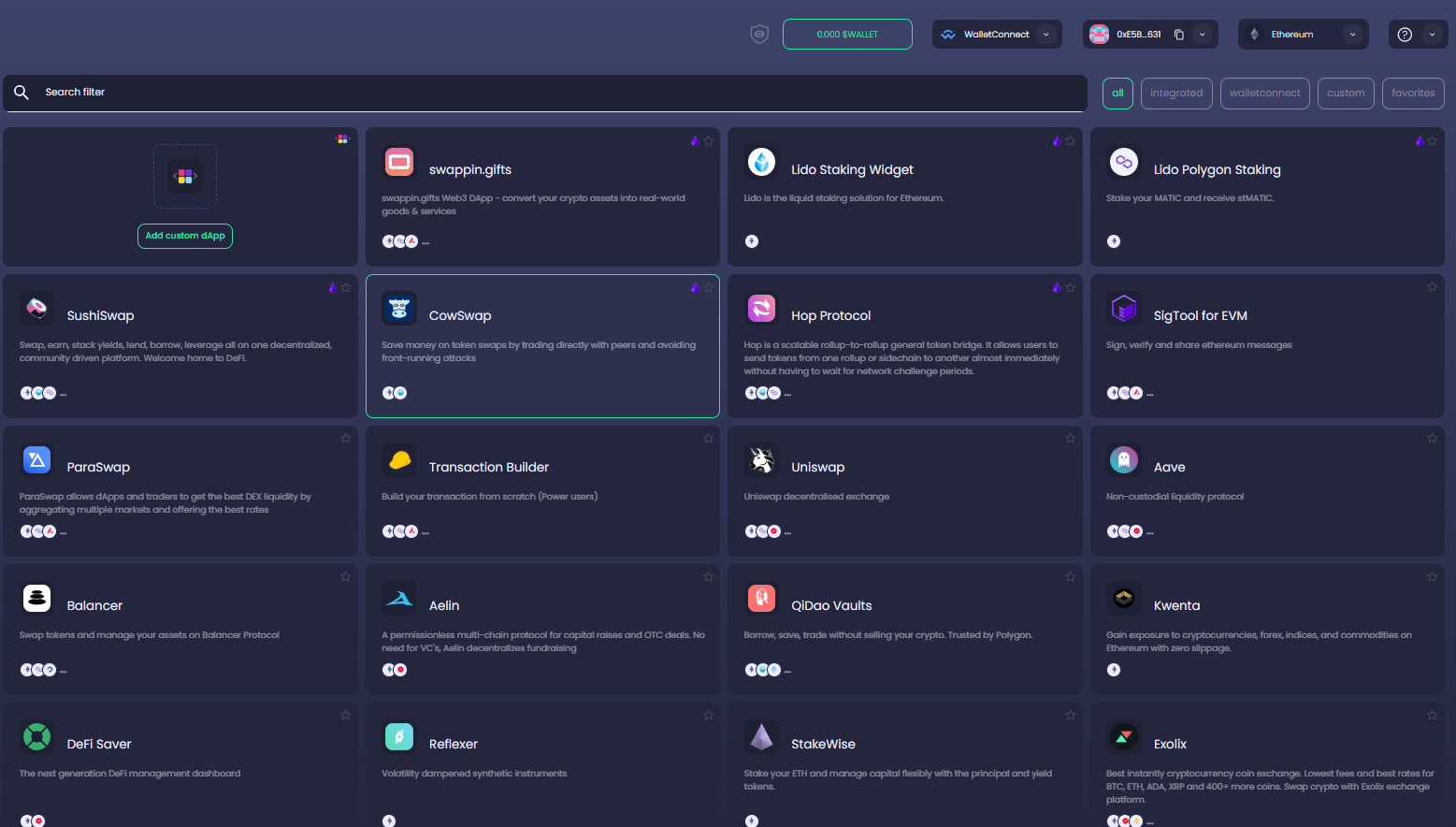Click the 0.000 $WALLET balance button
This screenshot has height=827, width=1456.
pyautogui.click(x=847, y=35)
